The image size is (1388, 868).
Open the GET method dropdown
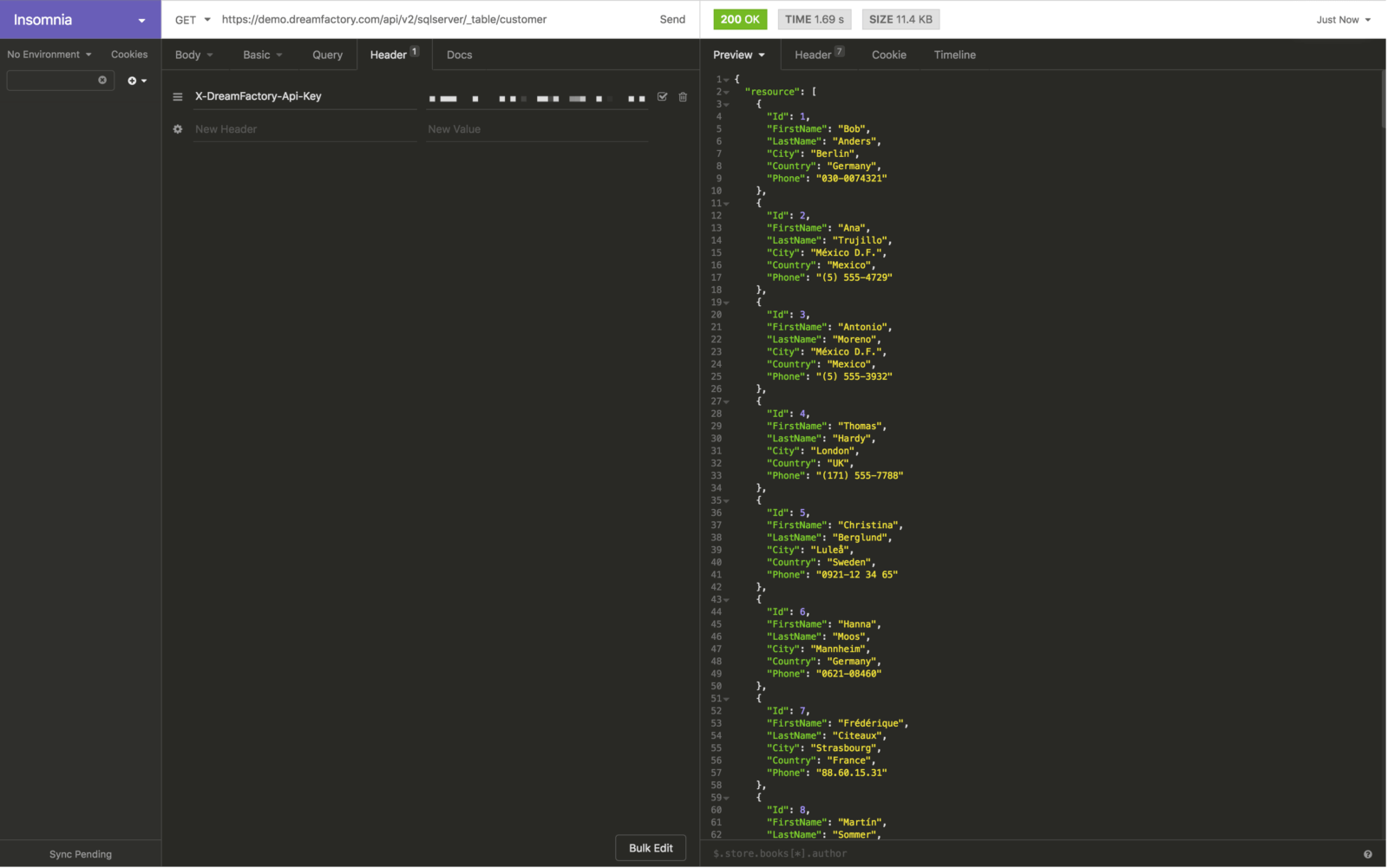(191, 18)
